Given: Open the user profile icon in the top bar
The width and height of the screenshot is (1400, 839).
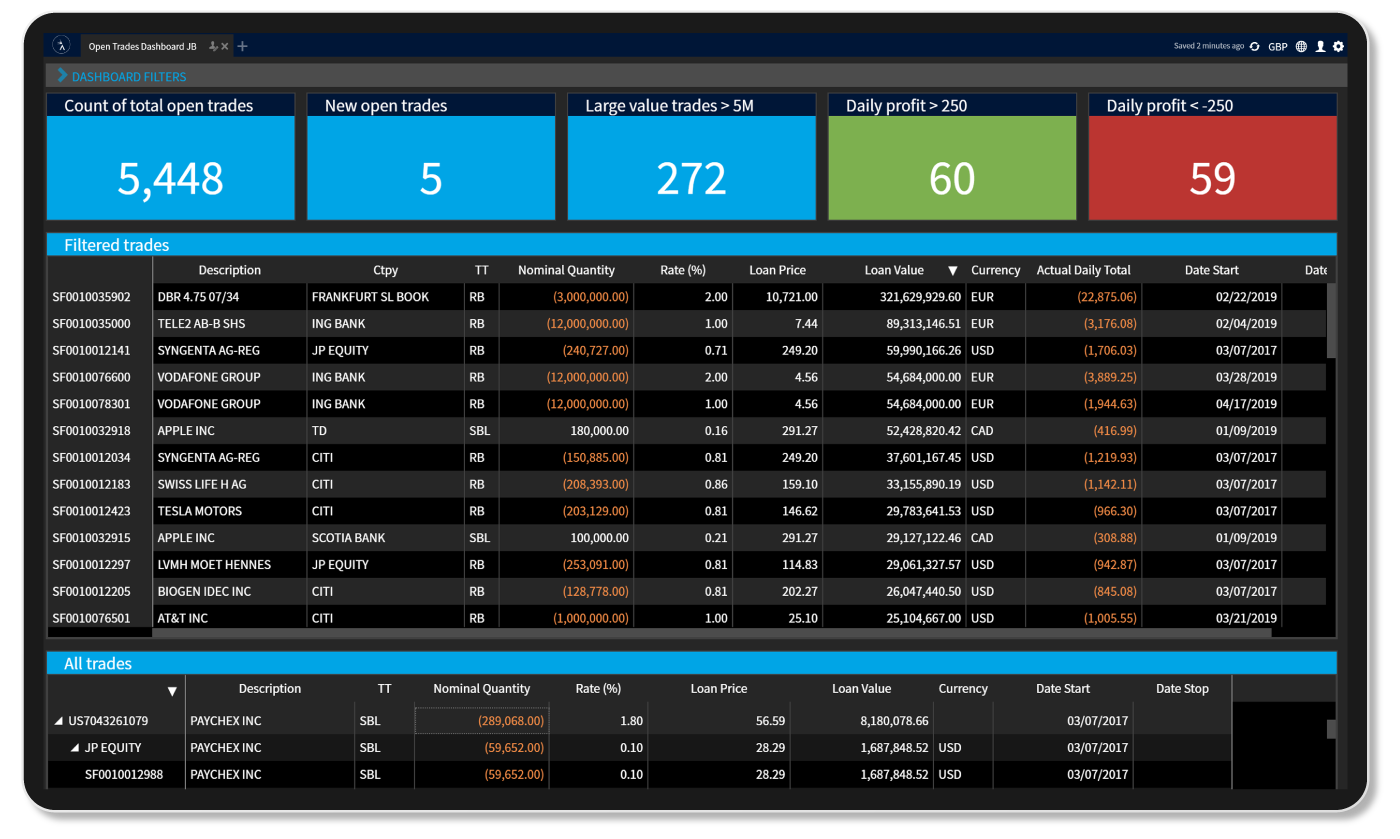Looking at the screenshot, I should pos(1320,46).
